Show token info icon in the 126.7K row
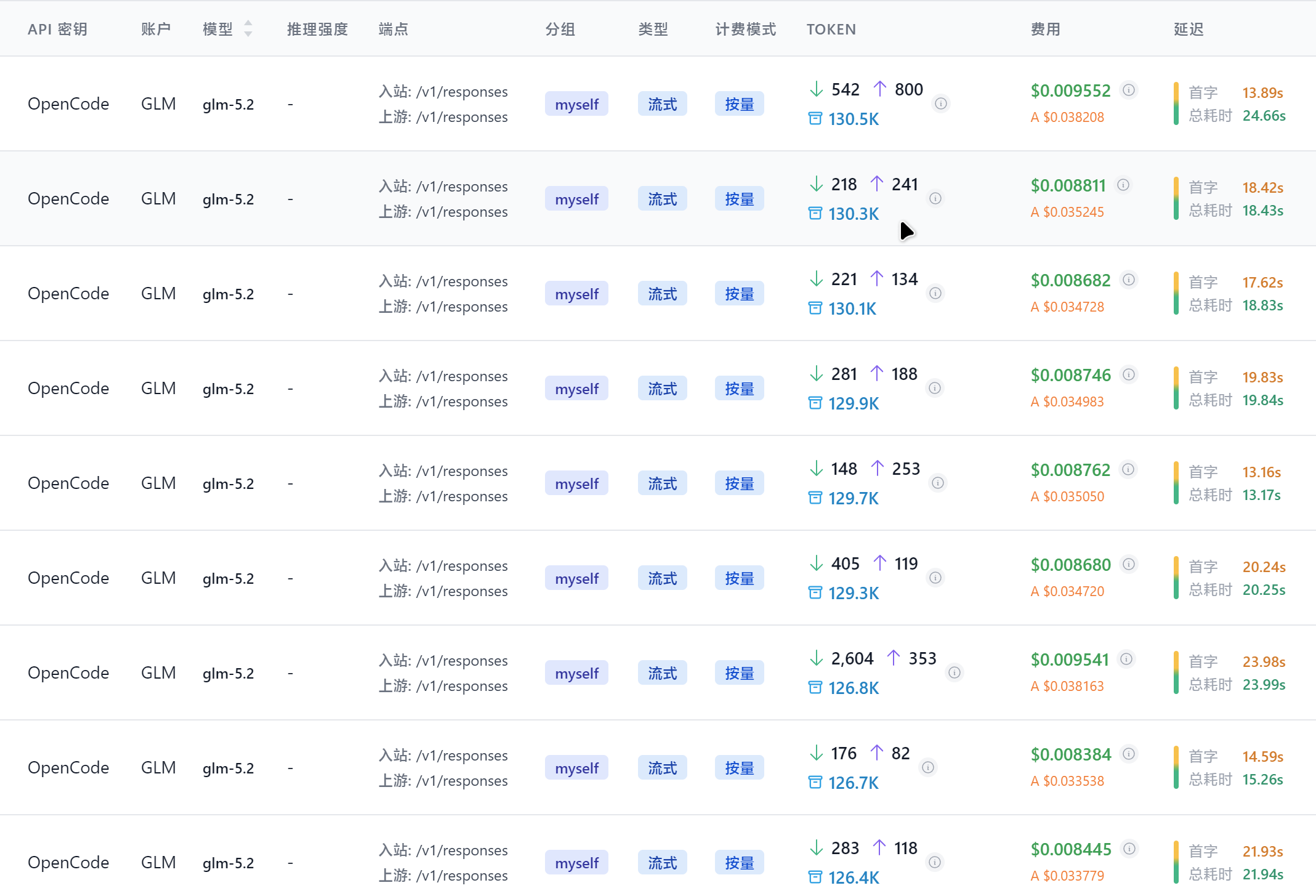Screen dimensions: 1316x896 [x=927, y=767]
